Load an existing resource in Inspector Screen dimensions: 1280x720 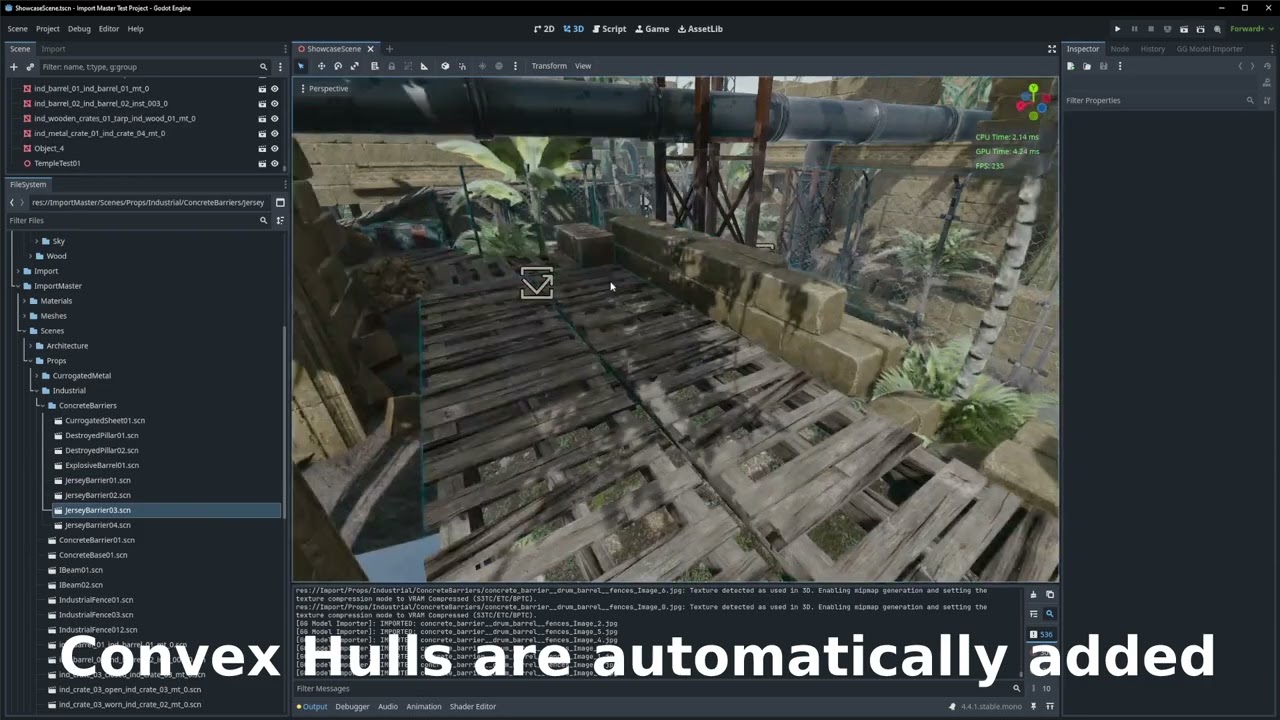tap(1087, 66)
